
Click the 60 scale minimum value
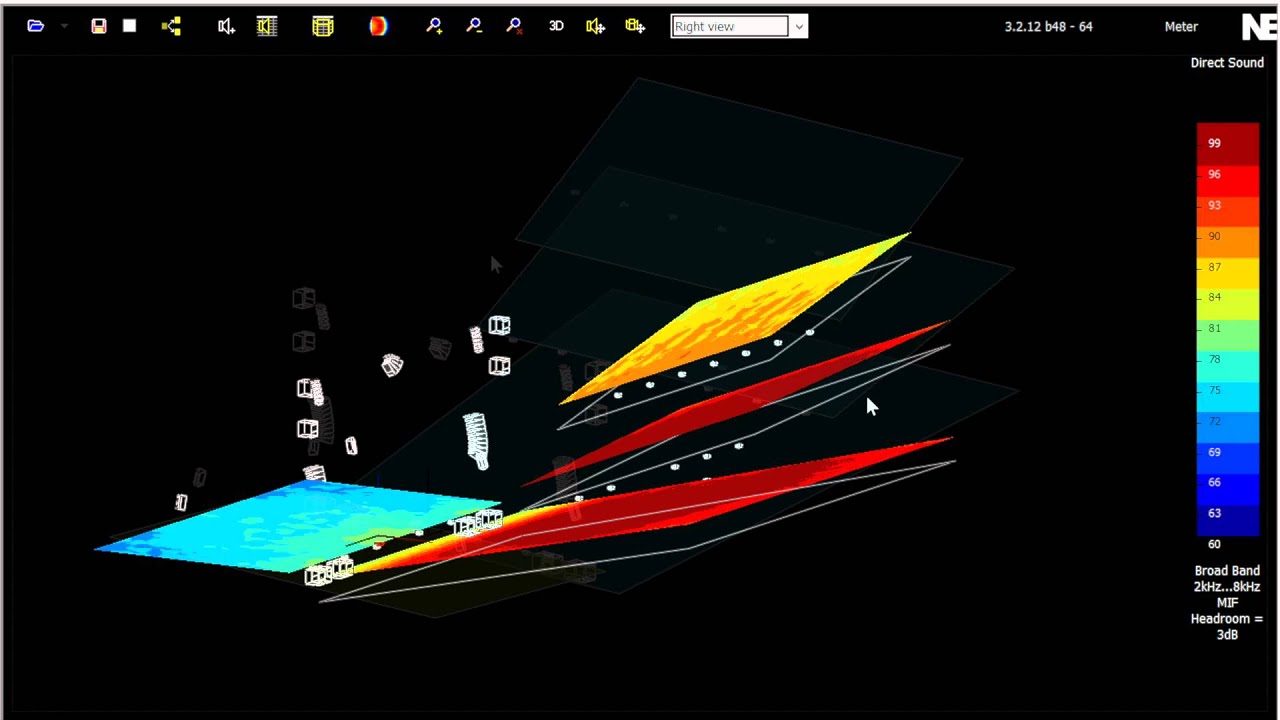pos(1214,544)
